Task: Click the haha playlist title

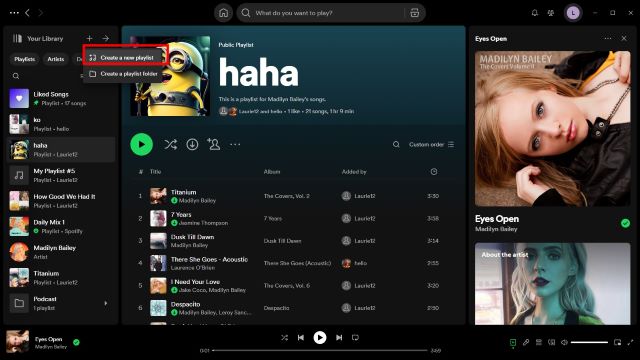Action: pyautogui.click(x=258, y=72)
